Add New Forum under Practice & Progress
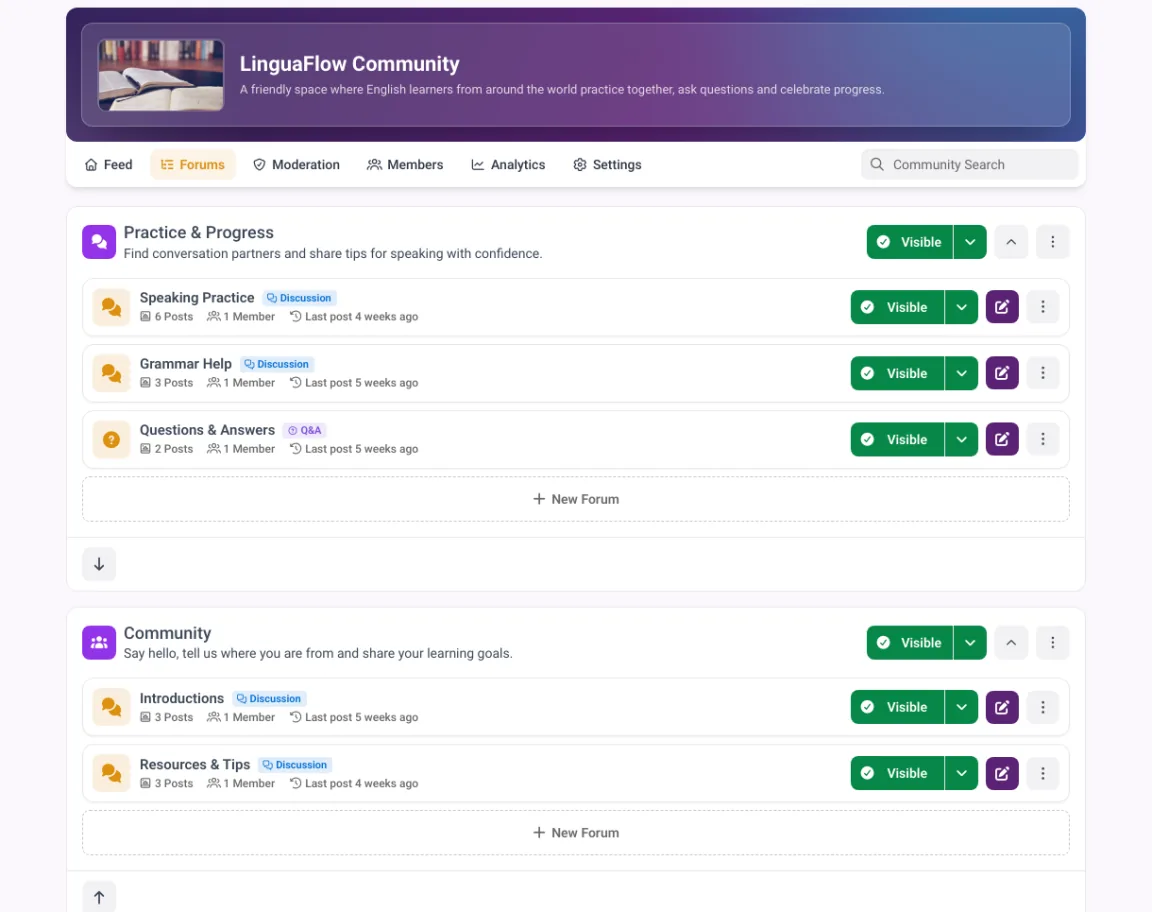Screen dimensions: 1152x912 576,499
